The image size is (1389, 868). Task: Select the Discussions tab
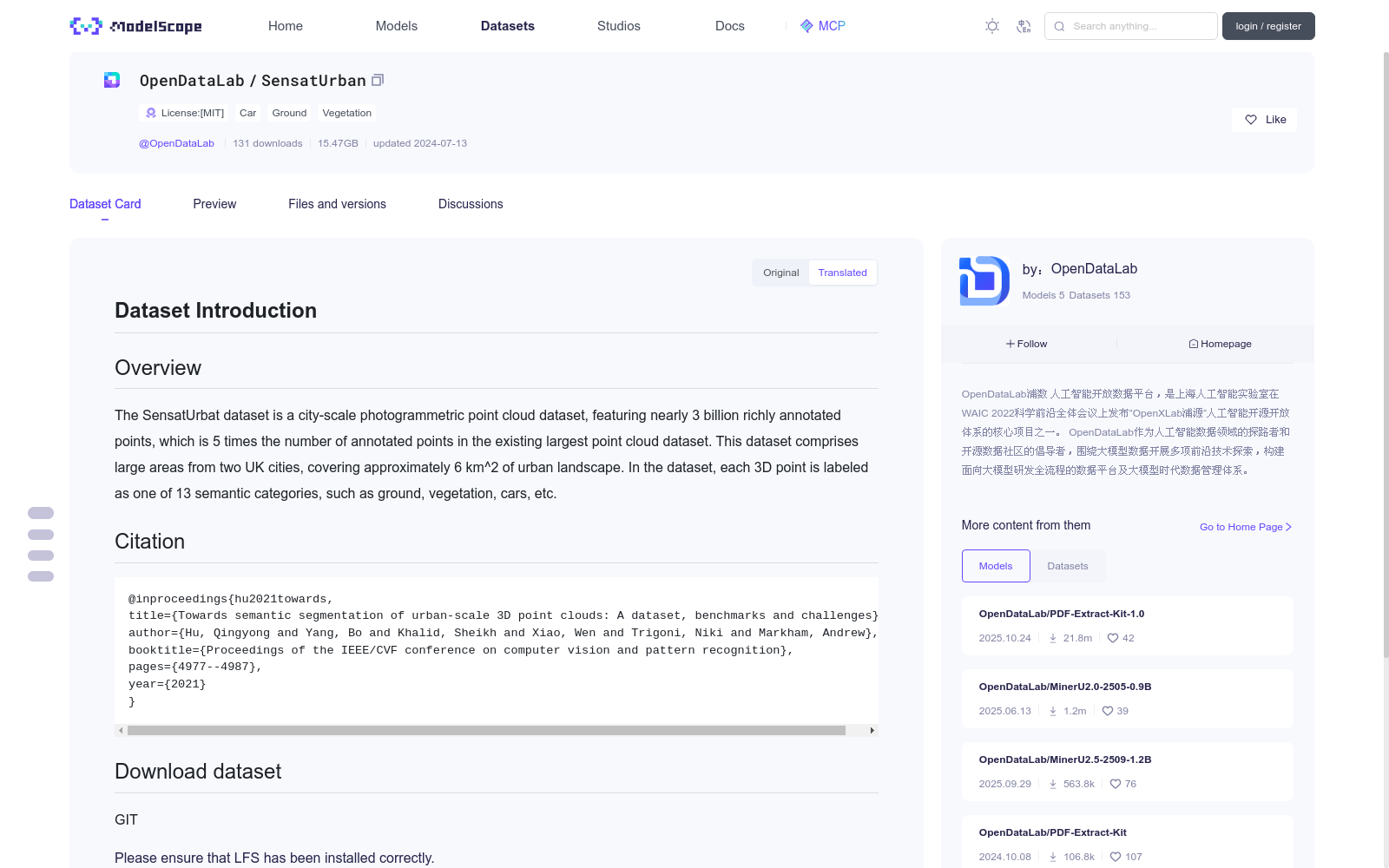471,204
